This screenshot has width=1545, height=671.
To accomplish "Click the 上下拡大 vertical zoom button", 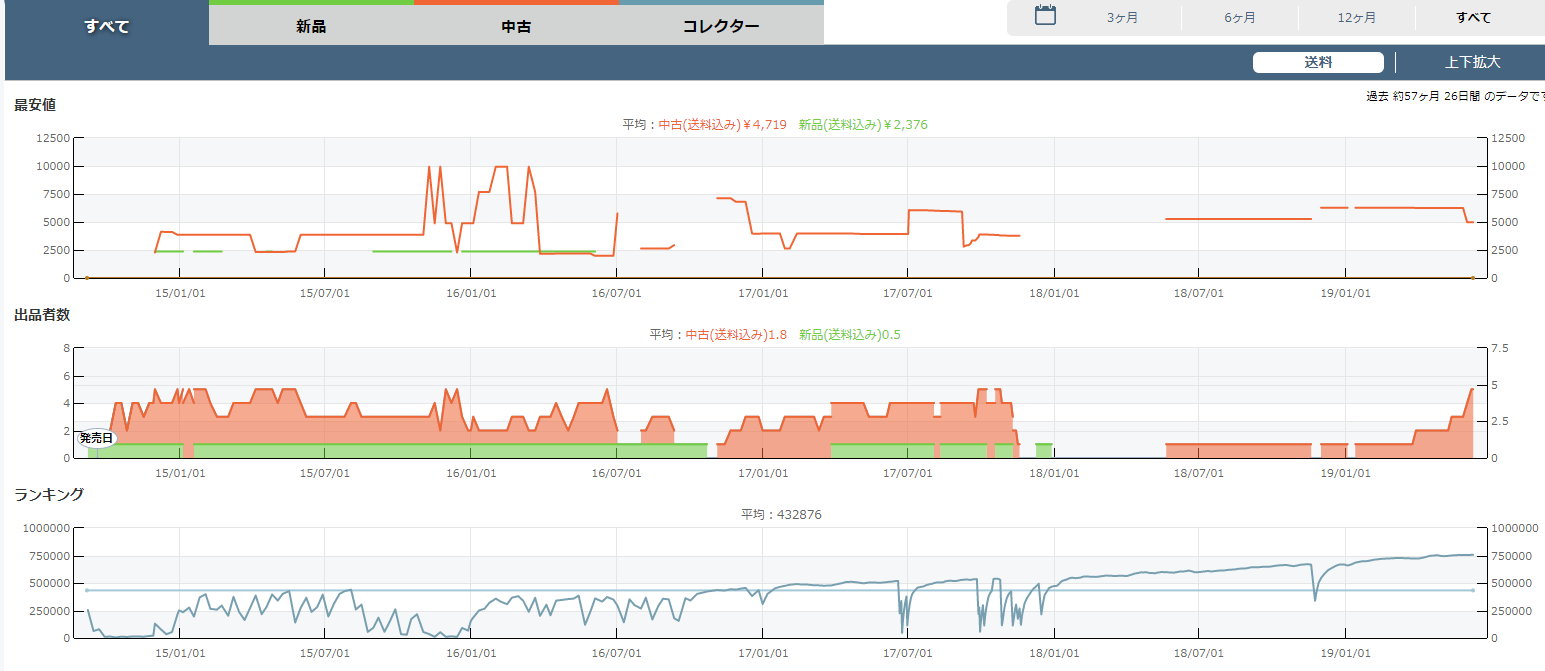I will (1472, 62).
